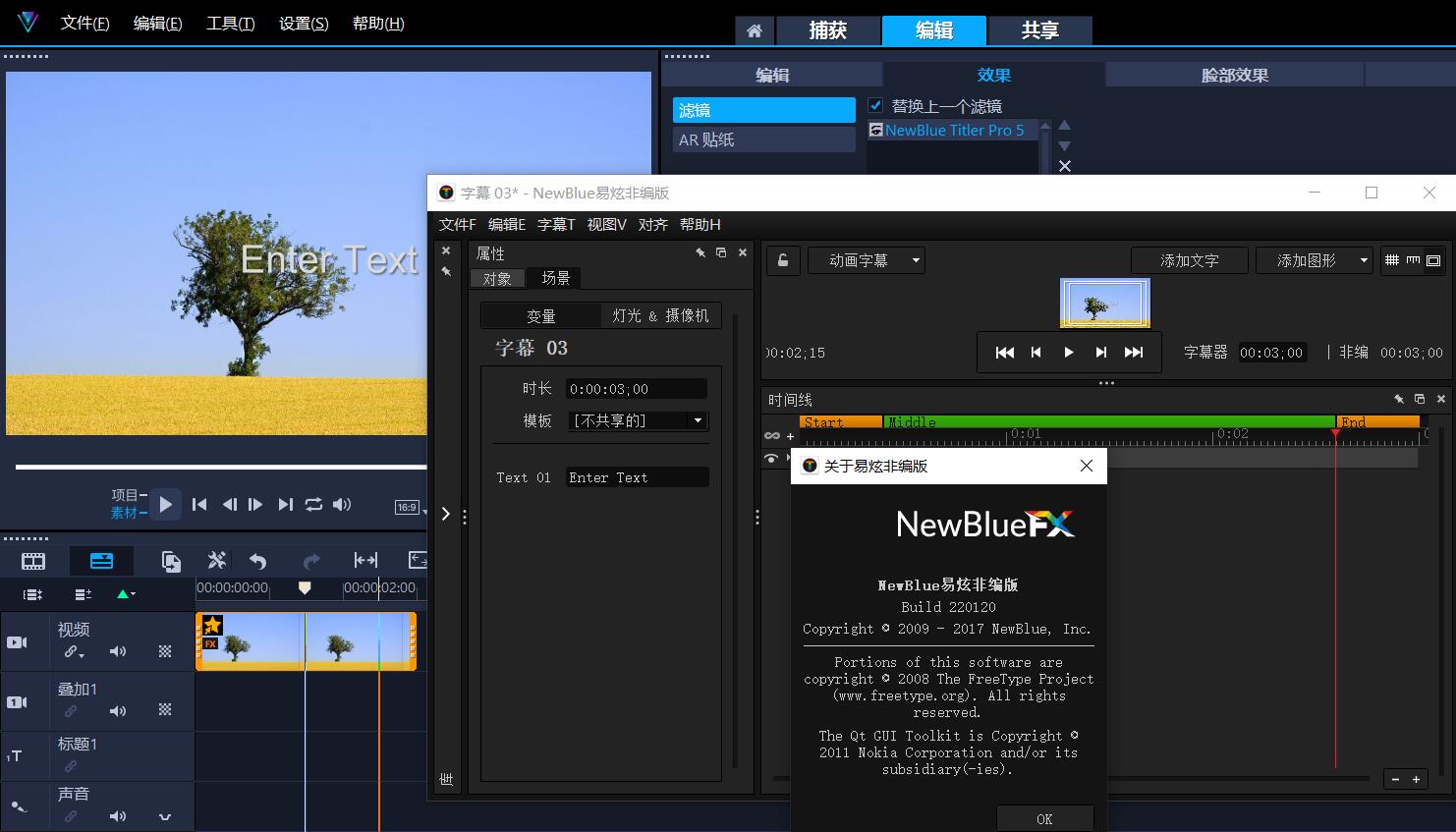Click the preview volume speaker control
Screen dimensions: 1456x832
pyautogui.click(x=342, y=504)
